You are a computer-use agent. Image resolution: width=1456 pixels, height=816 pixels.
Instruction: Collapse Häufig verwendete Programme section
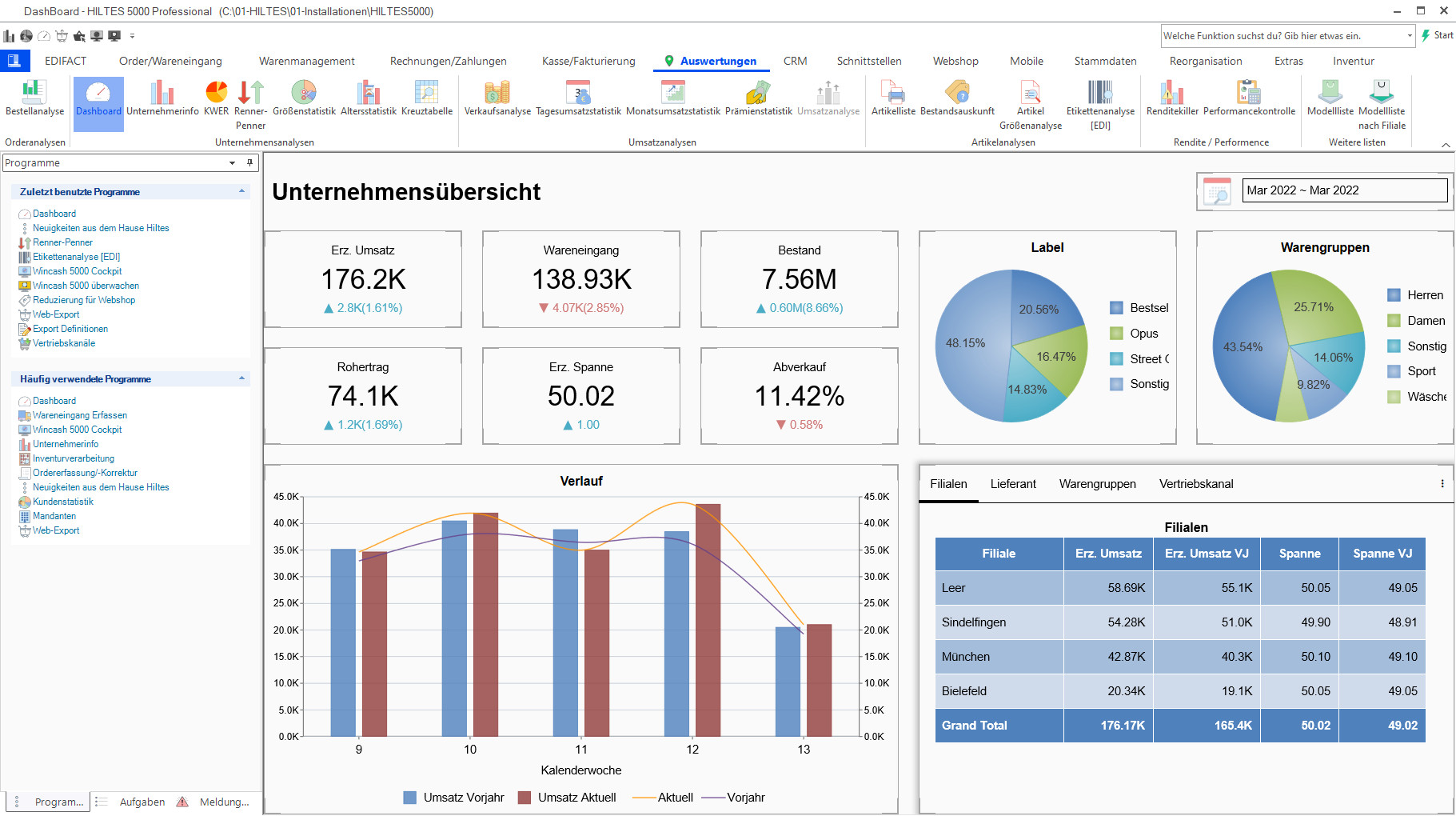(x=241, y=378)
